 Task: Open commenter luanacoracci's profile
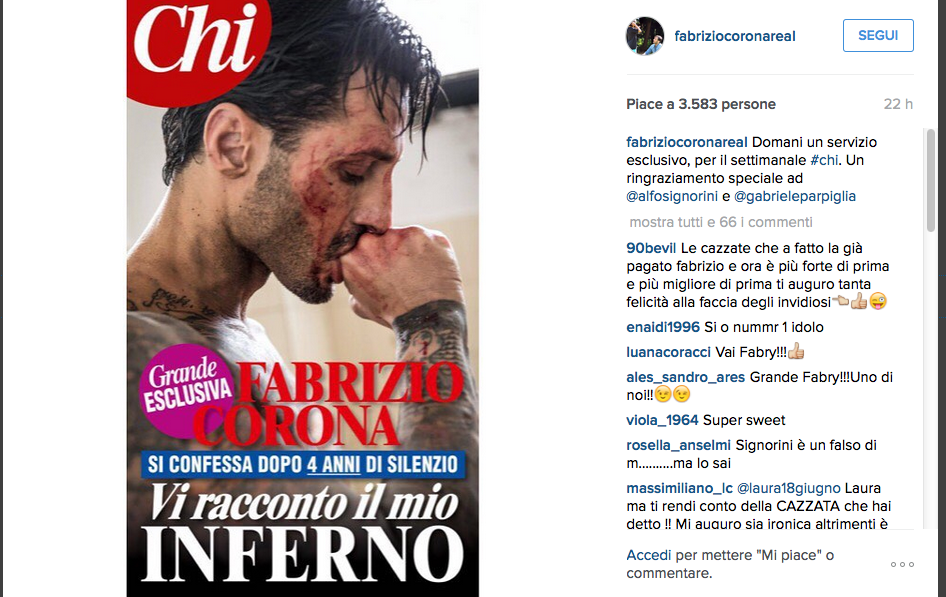668,352
